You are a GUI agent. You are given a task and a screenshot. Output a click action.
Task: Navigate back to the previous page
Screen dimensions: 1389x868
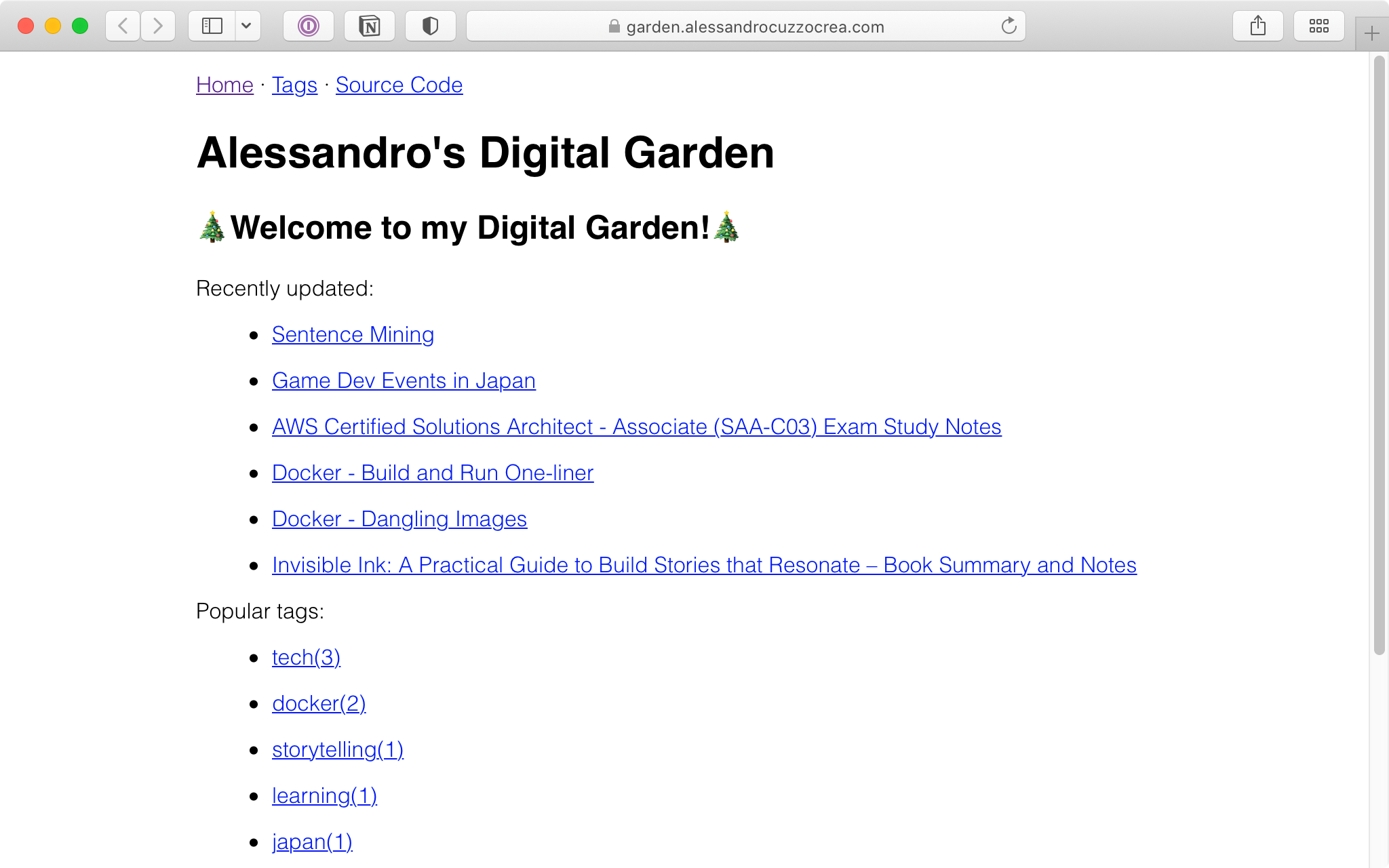(122, 26)
